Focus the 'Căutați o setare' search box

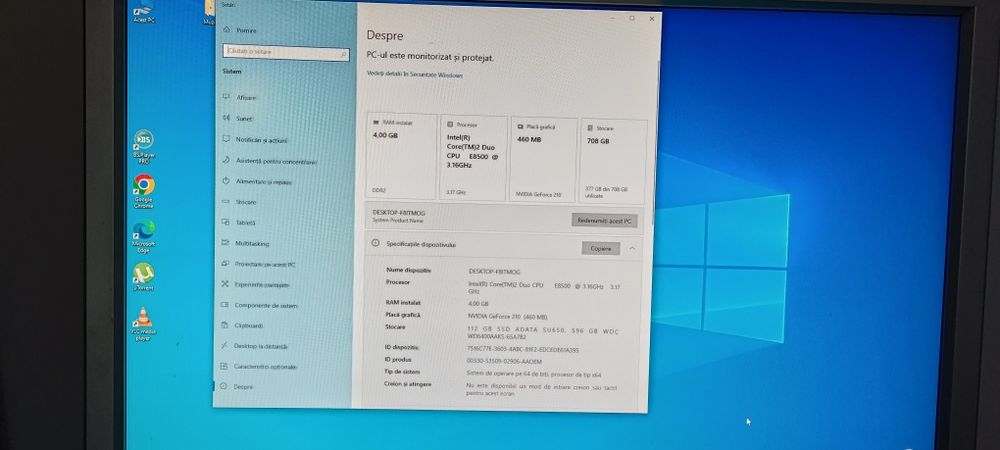coord(286,52)
